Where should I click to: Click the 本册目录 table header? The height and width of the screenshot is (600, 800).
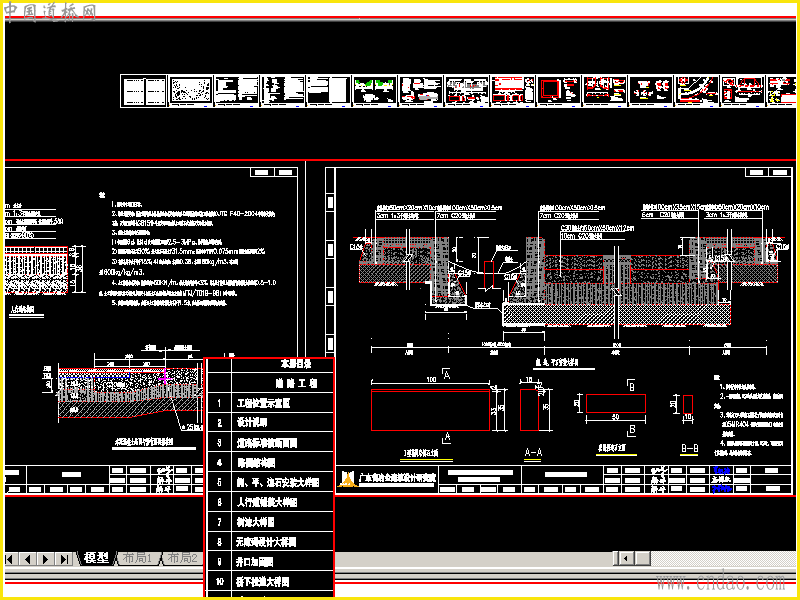click(295, 364)
